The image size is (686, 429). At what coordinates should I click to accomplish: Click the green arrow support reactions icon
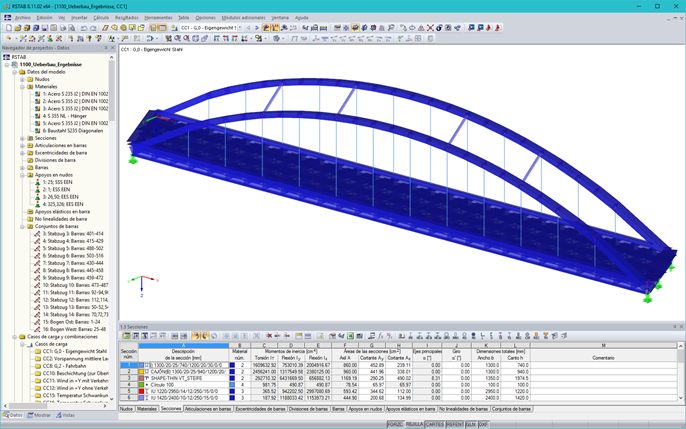point(400,38)
